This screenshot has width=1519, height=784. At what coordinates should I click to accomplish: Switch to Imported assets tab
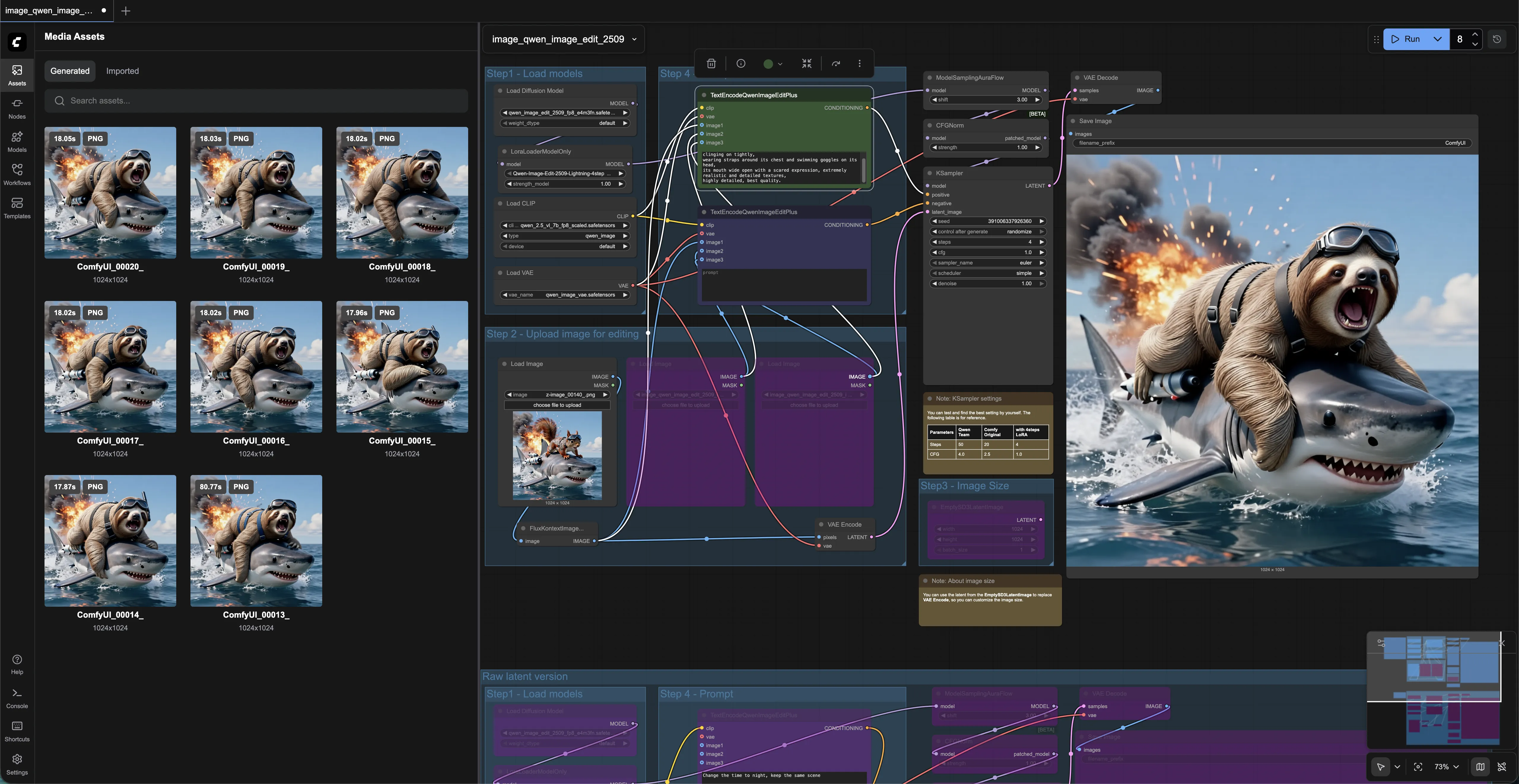(x=122, y=71)
